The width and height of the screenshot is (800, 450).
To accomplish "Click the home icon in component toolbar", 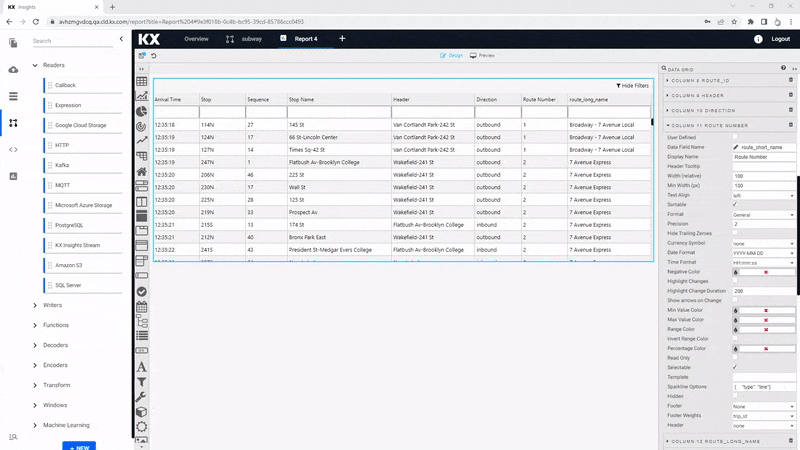I will pyautogui.click(x=142, y=171).
